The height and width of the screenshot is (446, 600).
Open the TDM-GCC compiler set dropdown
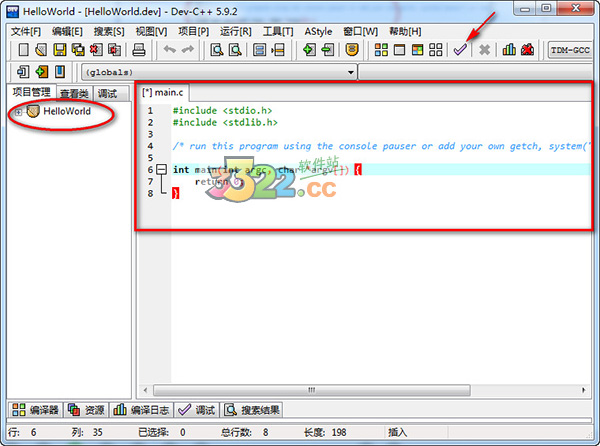pos(570,50)
